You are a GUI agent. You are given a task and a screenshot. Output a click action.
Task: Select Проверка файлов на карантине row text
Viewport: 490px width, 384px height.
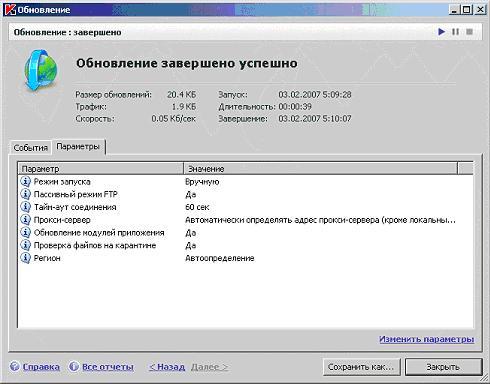click(95, 245)
